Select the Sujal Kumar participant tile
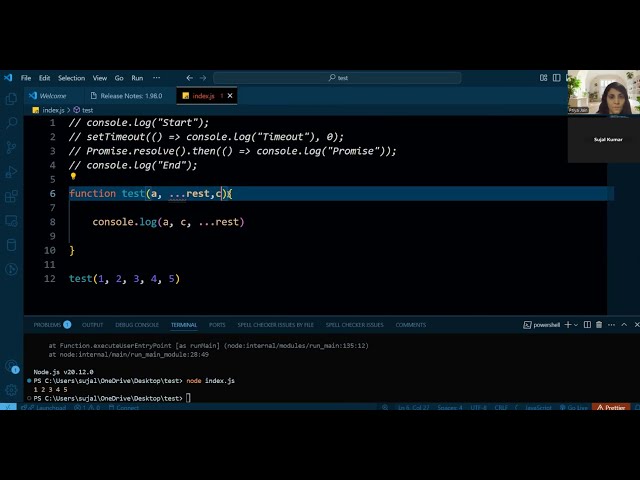The width and height of the screenshot is (640, 480). pyautogui.click(x=604, y=140)
